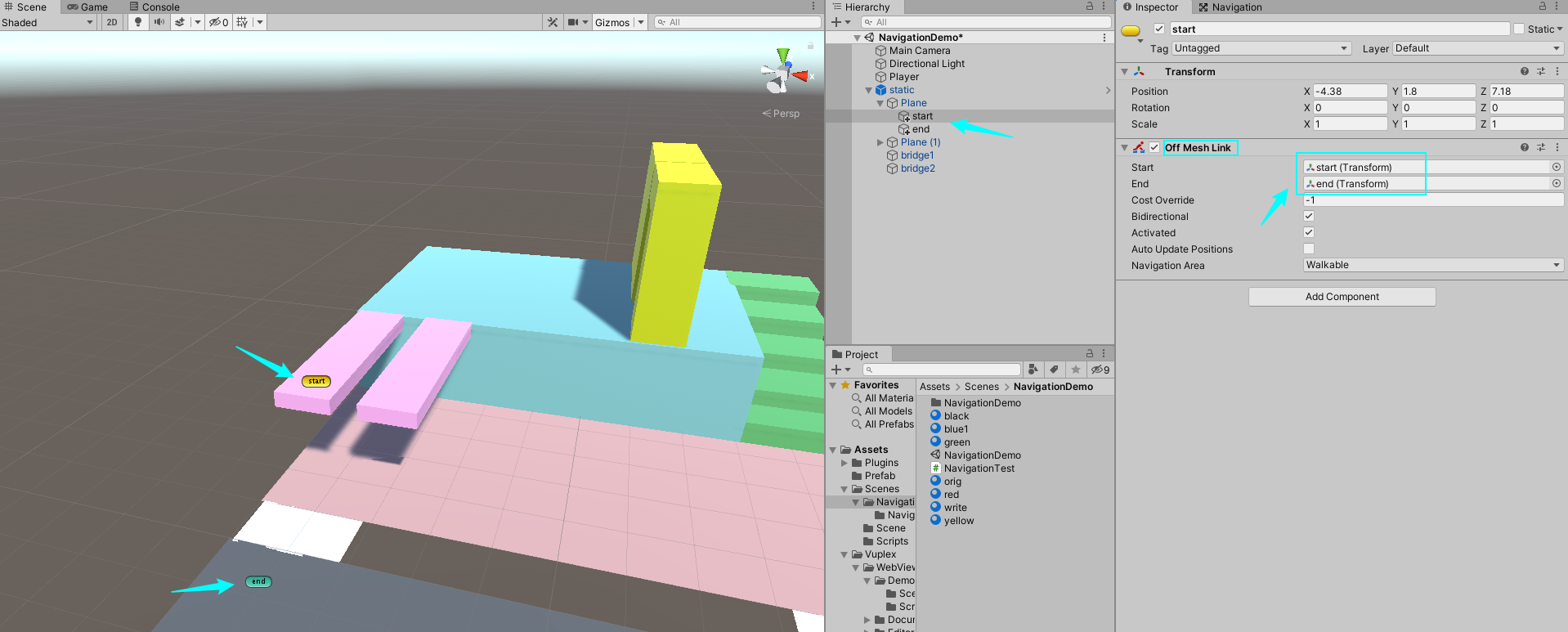Toggle hidden packages visibility in Project panel
This screenshot has height=632, width=1568.
1100,370
